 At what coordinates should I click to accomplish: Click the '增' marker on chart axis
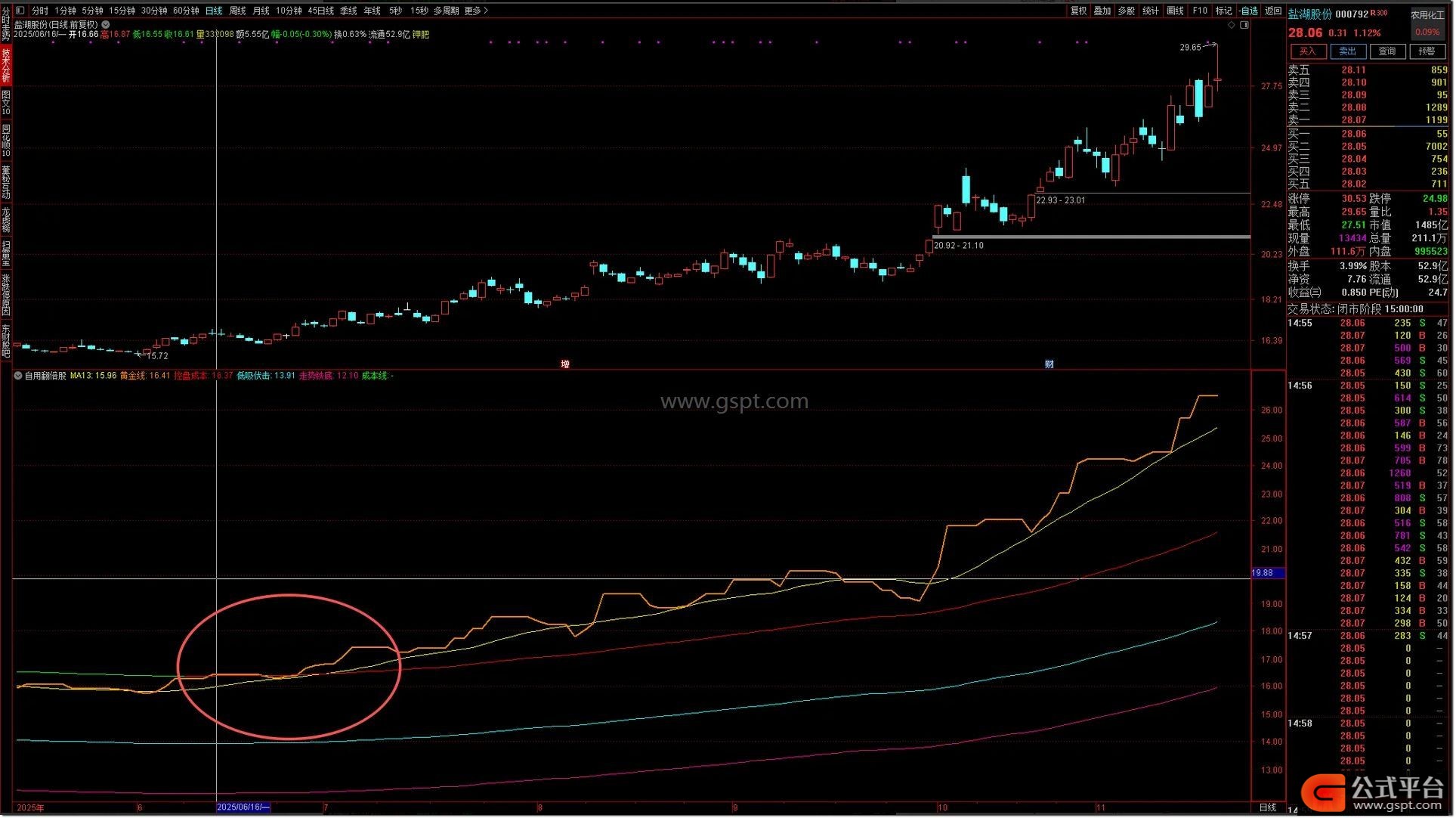click(565, 364)
